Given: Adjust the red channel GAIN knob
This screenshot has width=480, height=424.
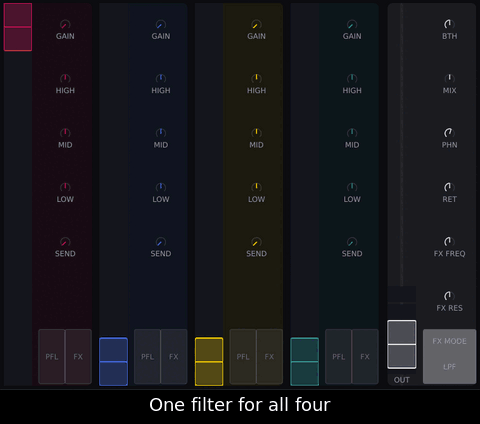Looking at the screenshot, I should coord(65,24).
